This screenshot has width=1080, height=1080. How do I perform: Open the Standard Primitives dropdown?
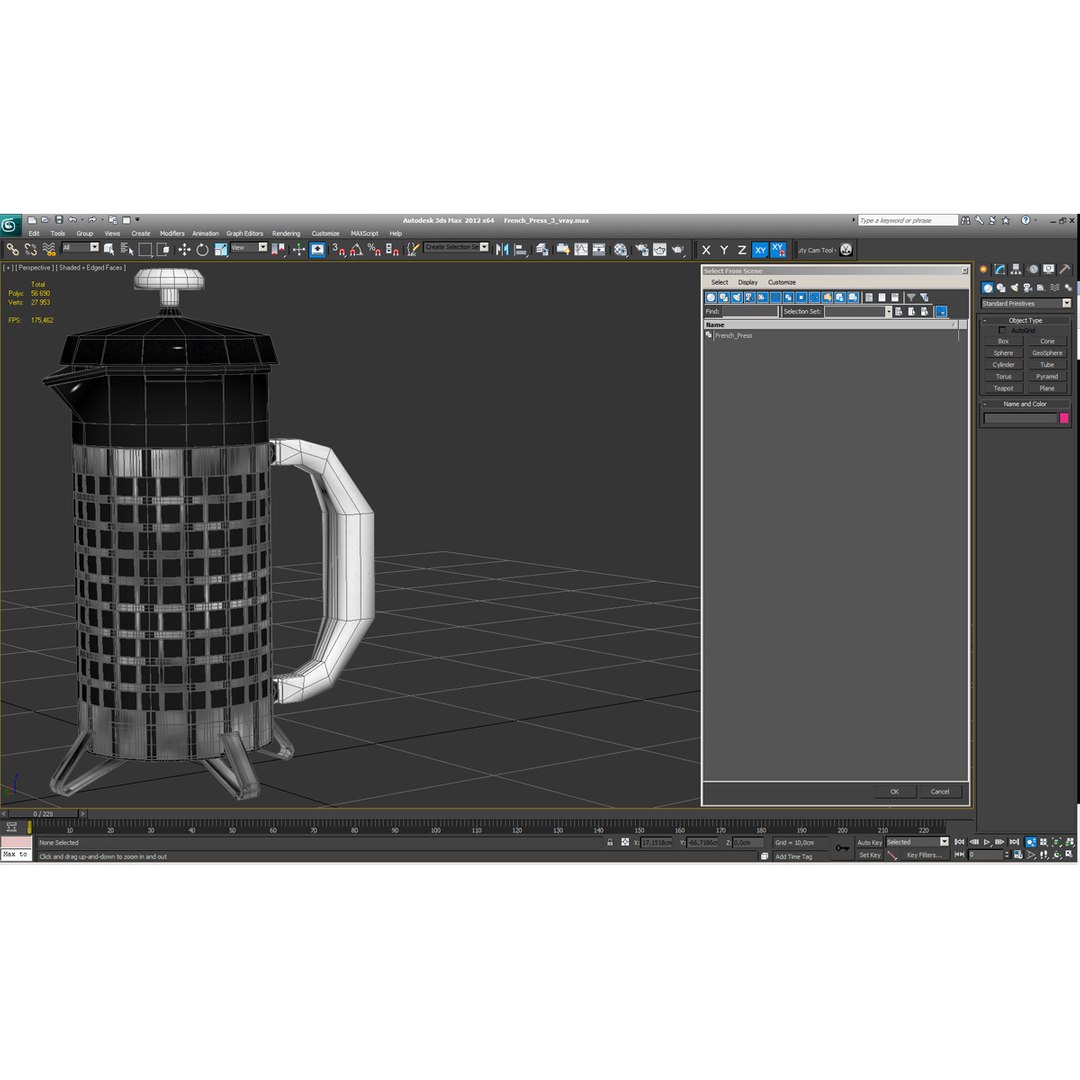pos(1026,304)
